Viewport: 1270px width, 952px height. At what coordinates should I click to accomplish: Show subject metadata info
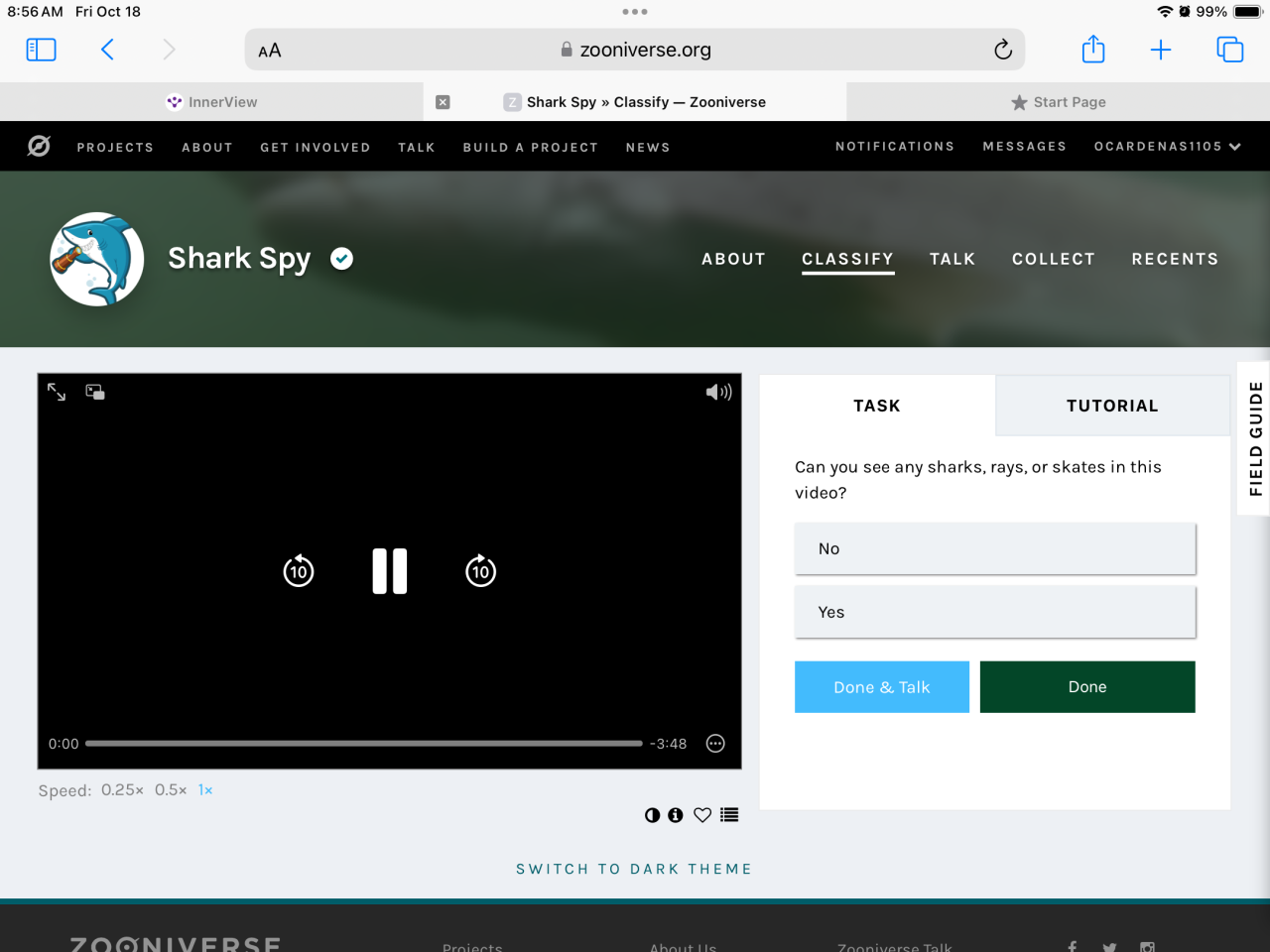tap(676, 815)
